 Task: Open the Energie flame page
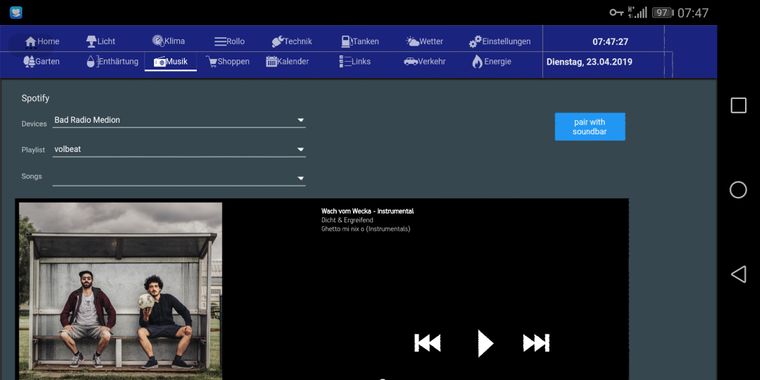pyautogui.click(x=491, y=62)
